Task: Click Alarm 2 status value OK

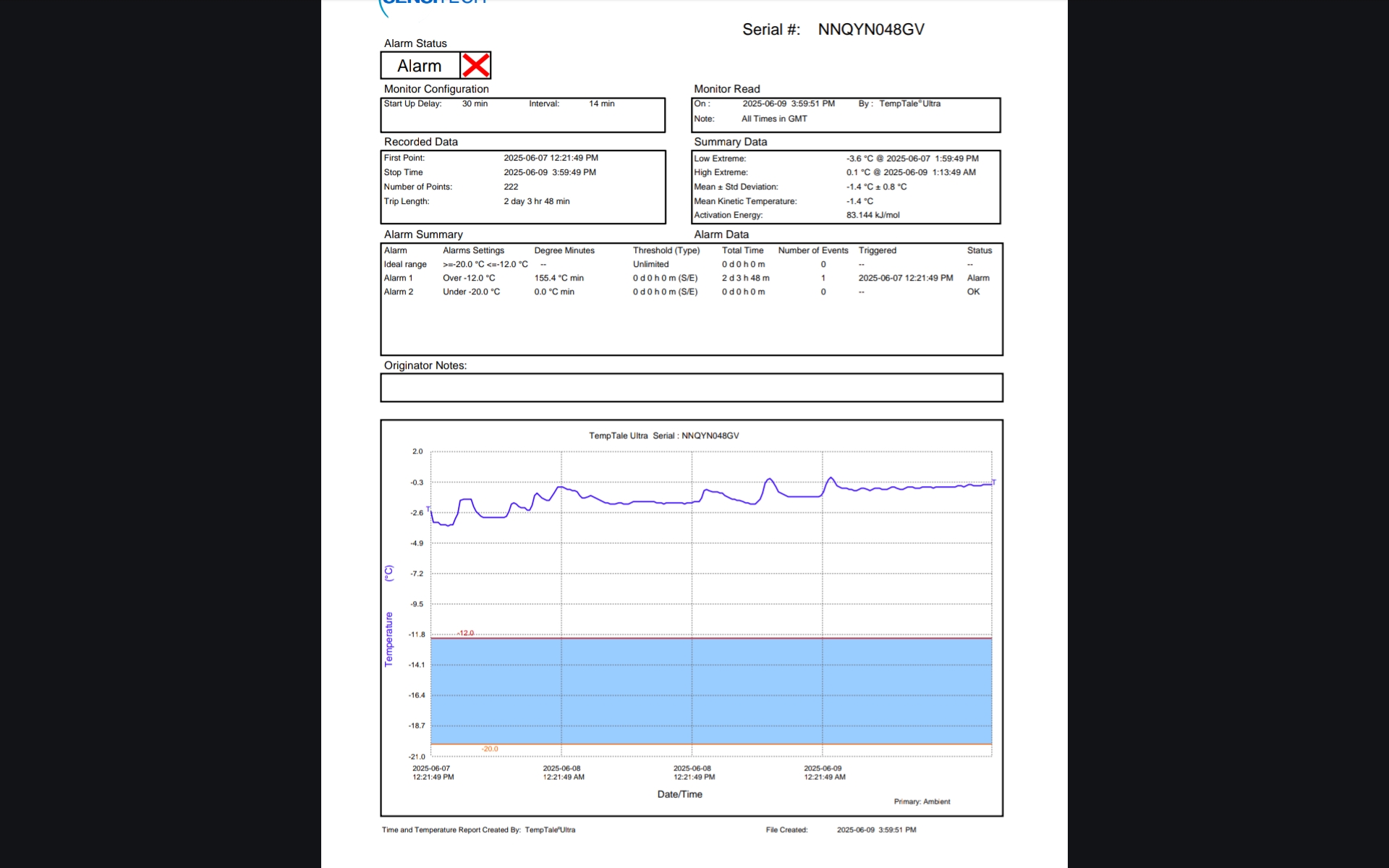Action: (973, 292)
